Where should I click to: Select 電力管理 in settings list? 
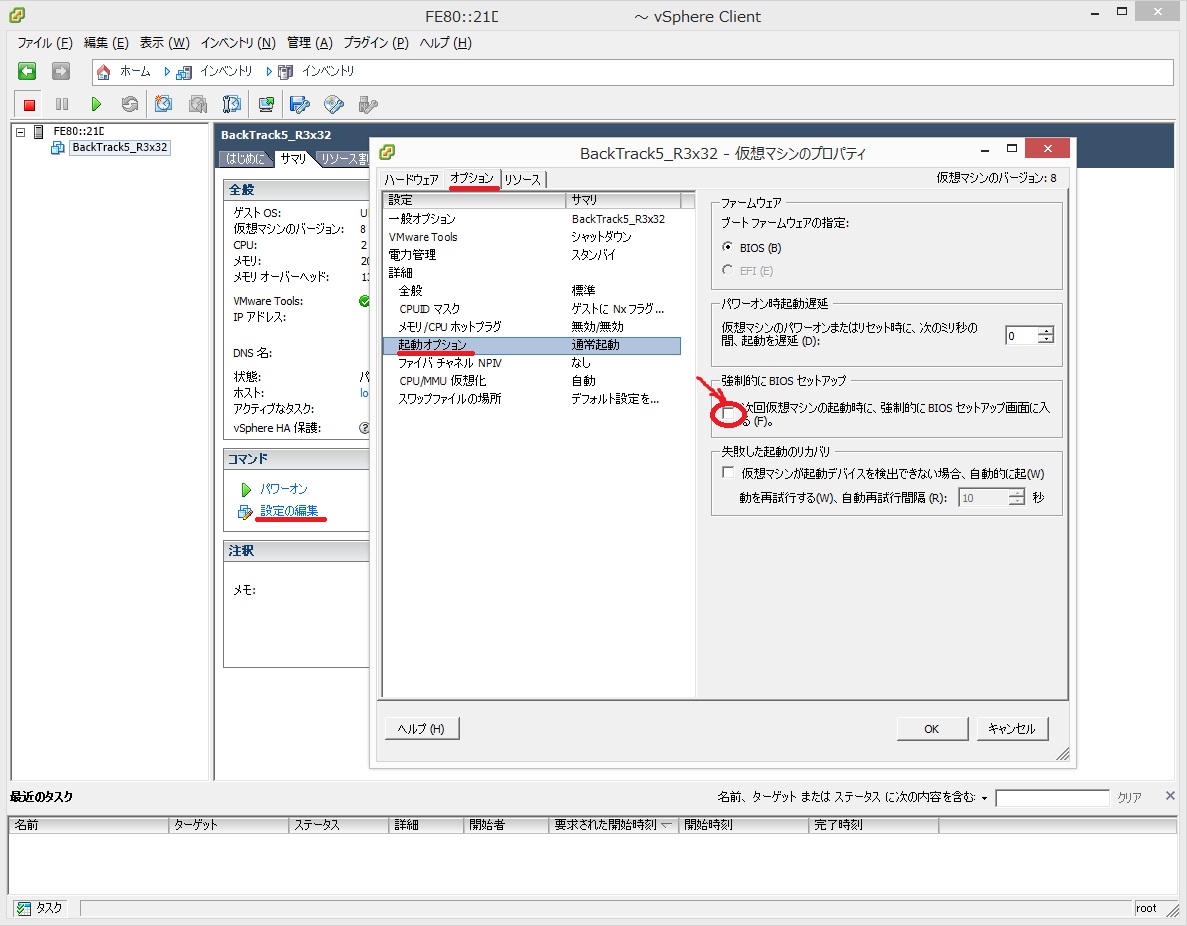point(531,255)
